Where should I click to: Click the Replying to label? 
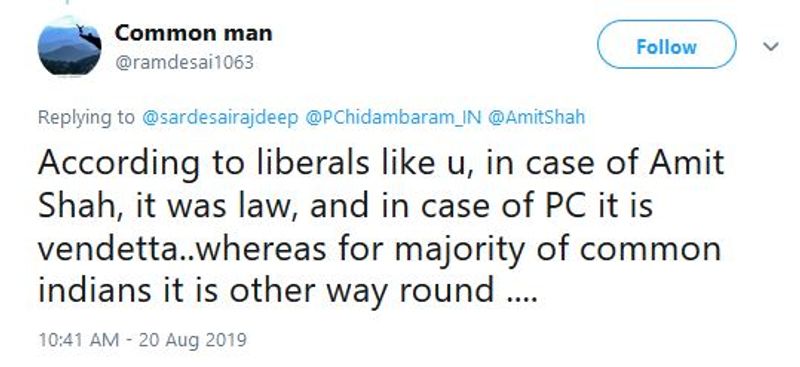(x=86, y=118)
